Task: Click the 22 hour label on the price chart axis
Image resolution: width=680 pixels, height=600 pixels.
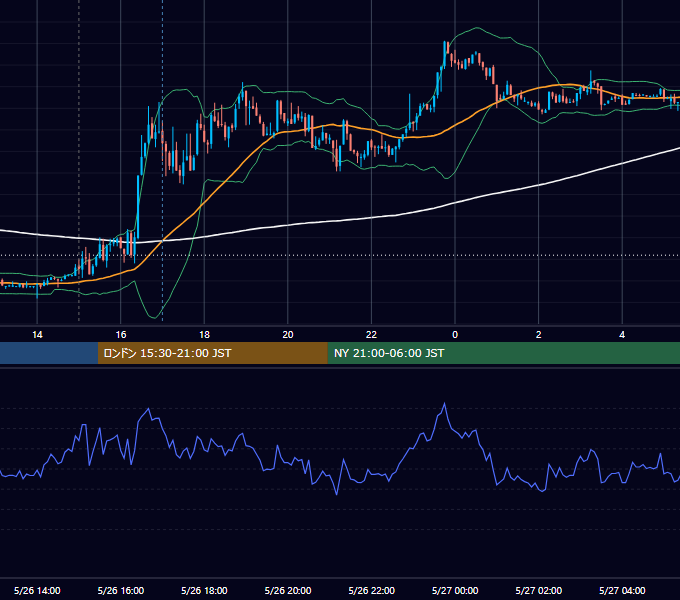Action: tap(371, 335)
